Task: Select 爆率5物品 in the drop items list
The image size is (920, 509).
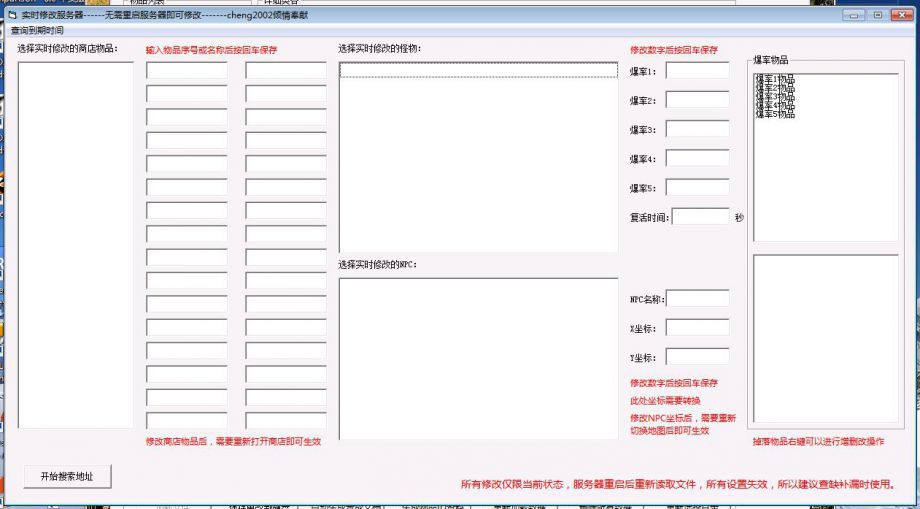Action: (x=775, y=114)
